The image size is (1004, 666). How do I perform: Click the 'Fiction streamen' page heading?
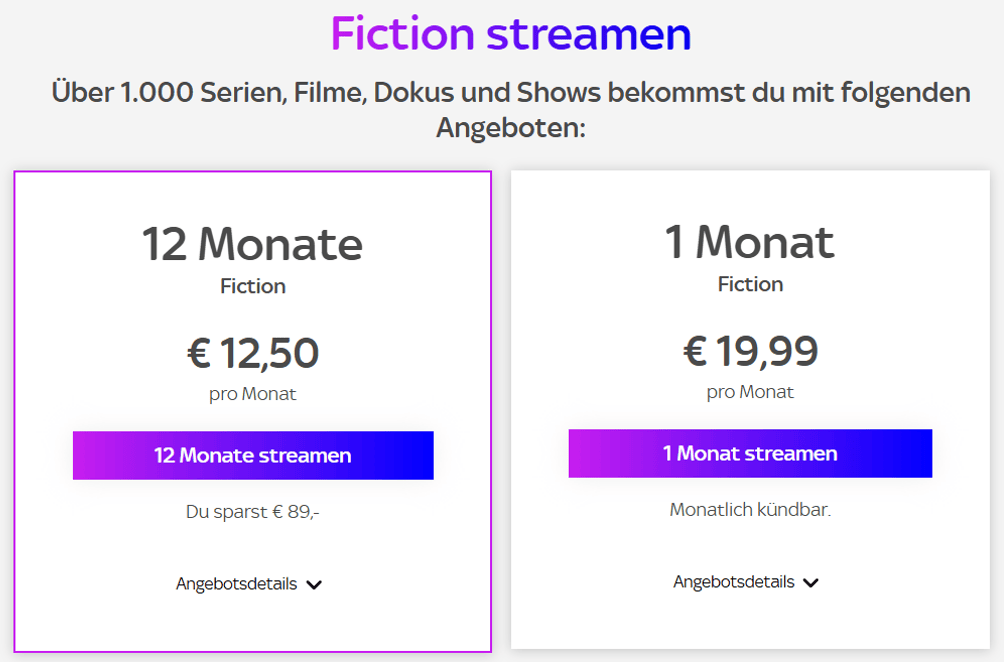pyautogui.click(x=511, y=35)
